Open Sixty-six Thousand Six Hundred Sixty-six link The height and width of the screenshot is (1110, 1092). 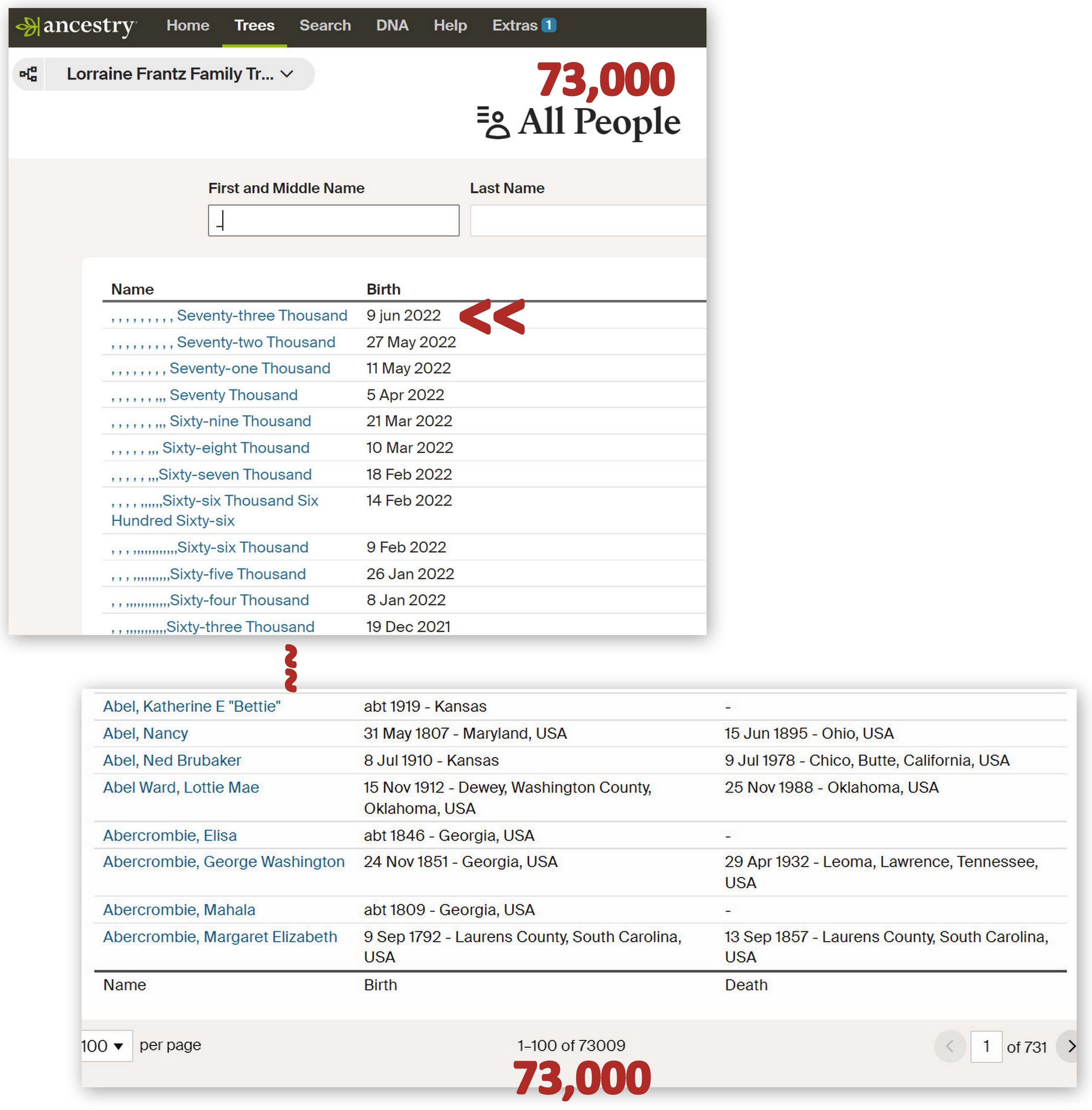click(240, 501)
